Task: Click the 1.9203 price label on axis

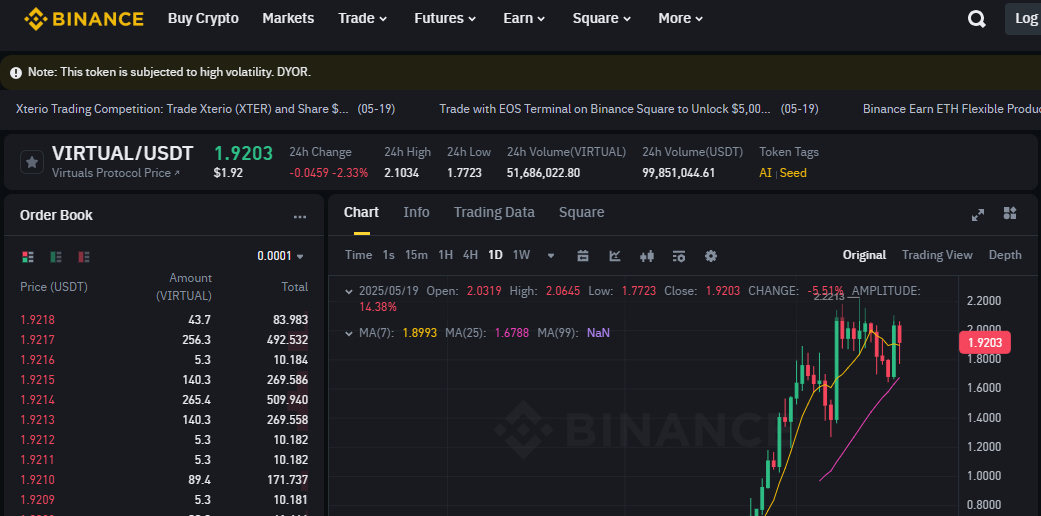Action: click(985, 343)
